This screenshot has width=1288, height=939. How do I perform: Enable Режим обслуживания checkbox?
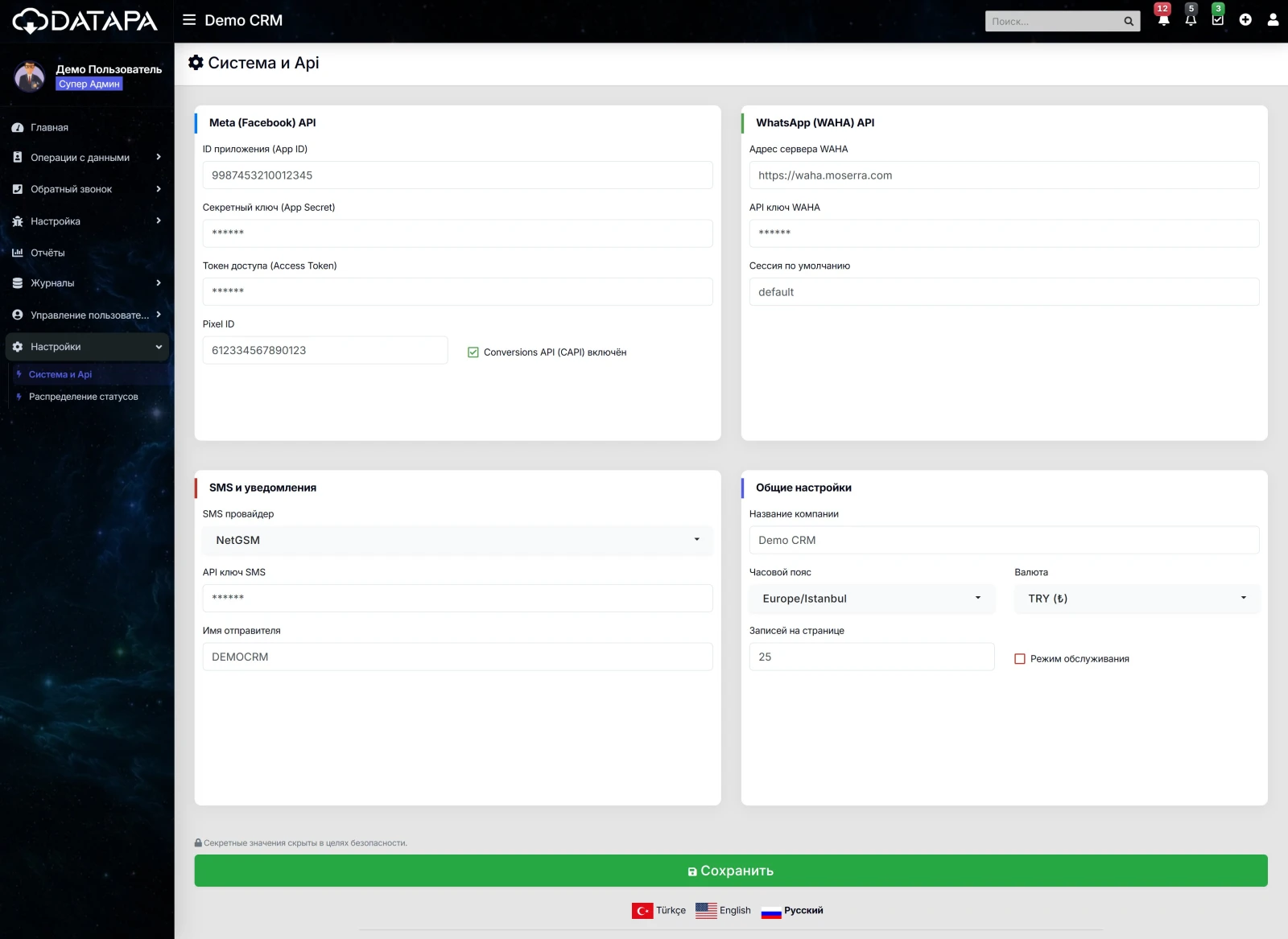click(x=1020, y=659)
